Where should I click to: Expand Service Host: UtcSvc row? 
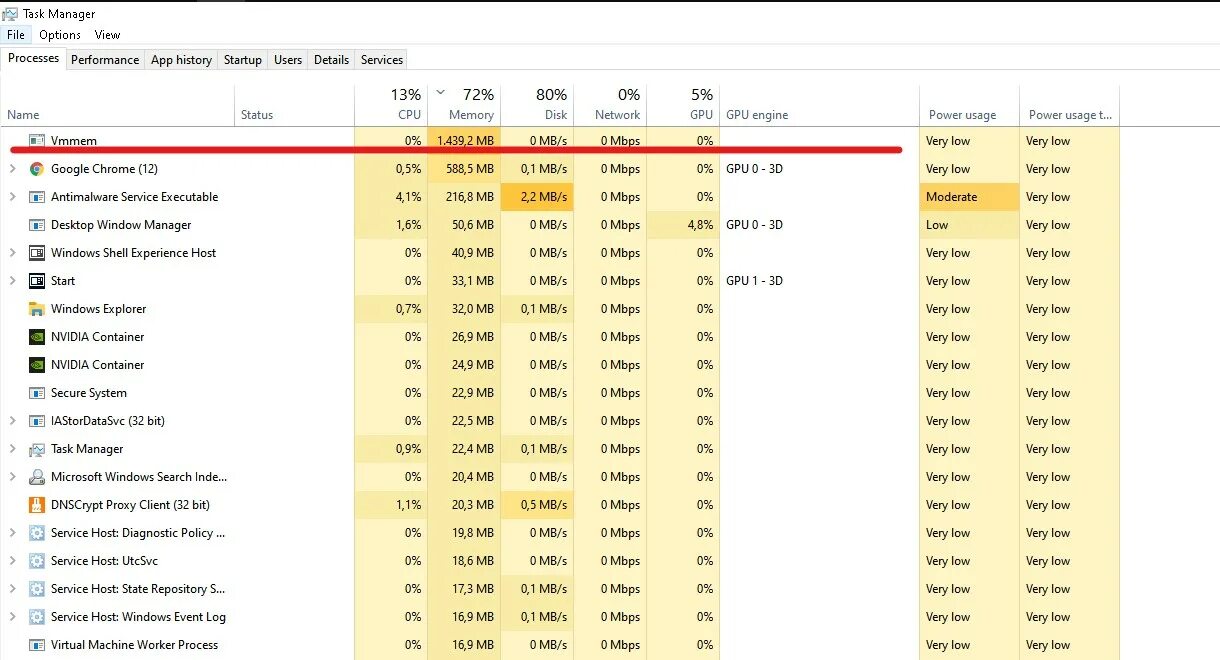(12, 561)
